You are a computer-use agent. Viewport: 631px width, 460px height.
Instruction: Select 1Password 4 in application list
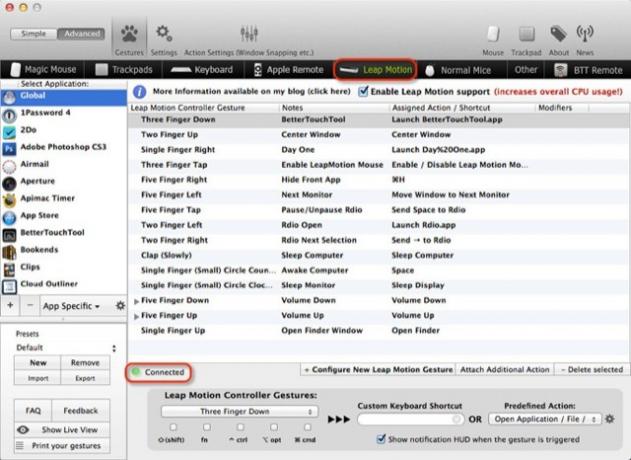click(x=64, y=113)
